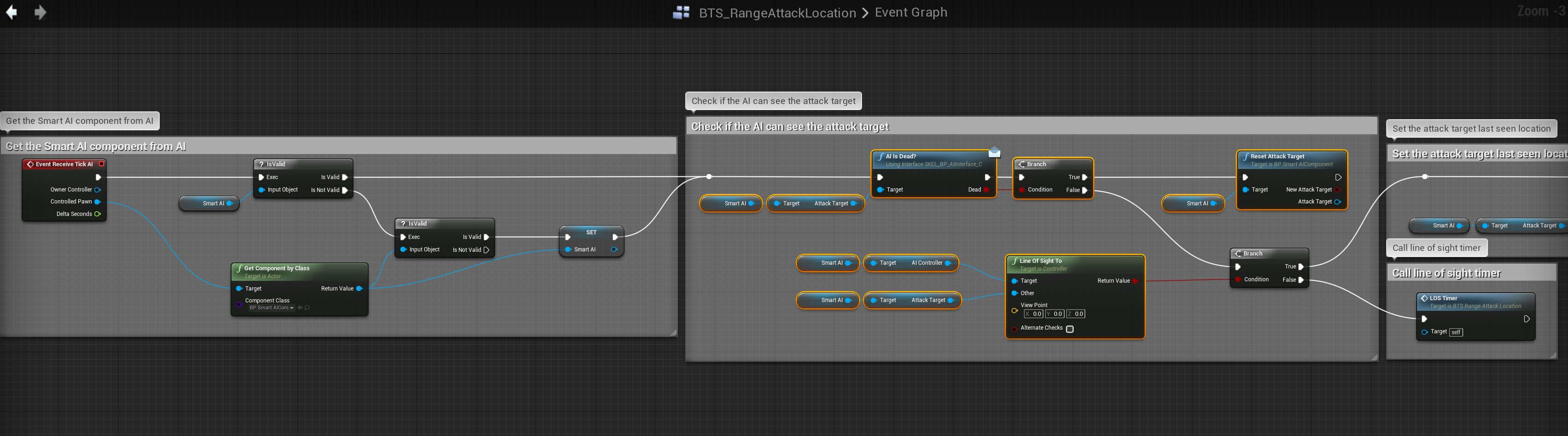Open the Component Class BP Smart AICom dropdown
Image resolution: width=1568 pixels, height=436 pixels.
(x=272, y=308)
